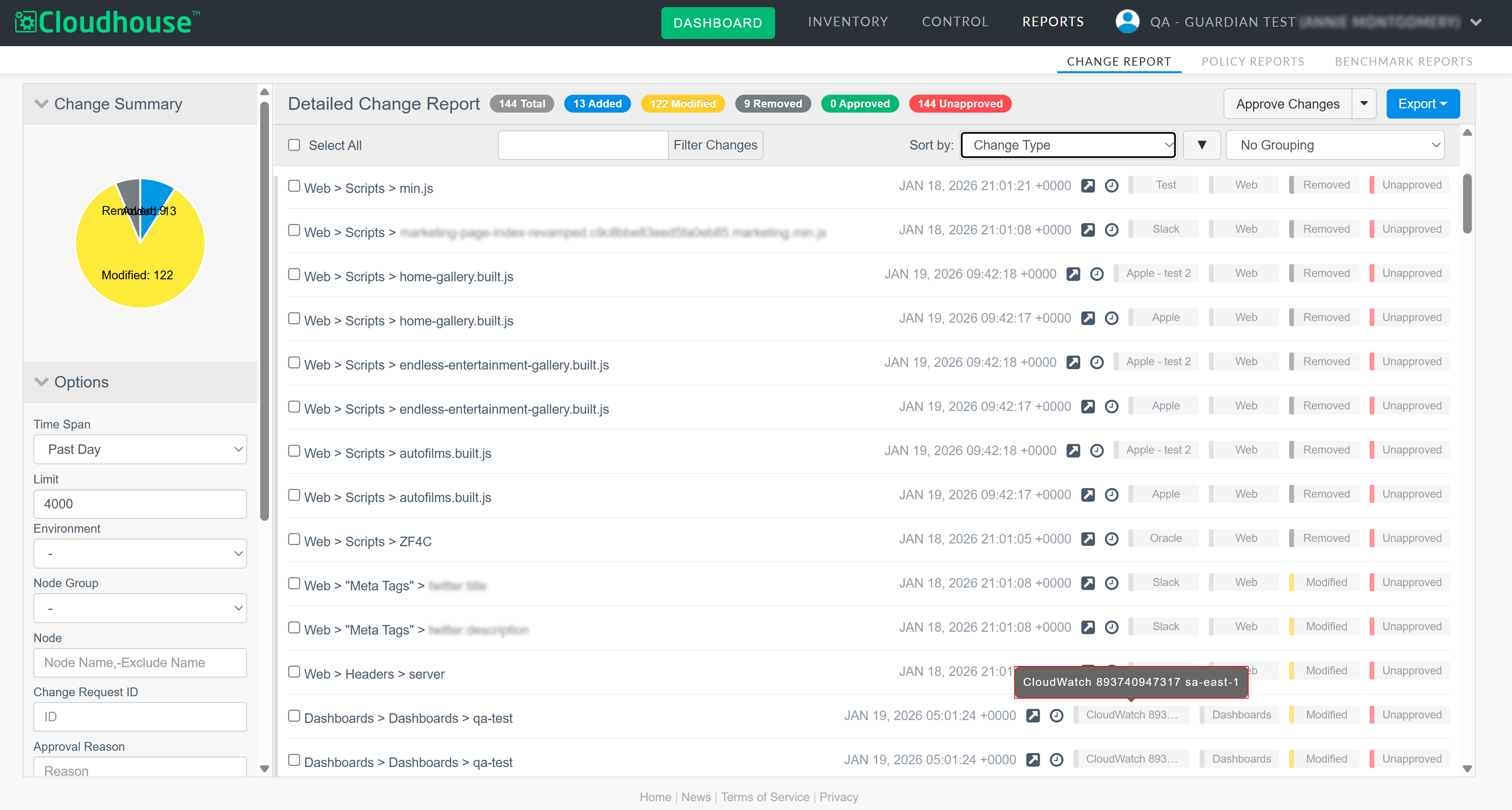The width and height of the screenshot is (1512, 810).
Task: Click the Export button
Action: (x=1422, y=104)
